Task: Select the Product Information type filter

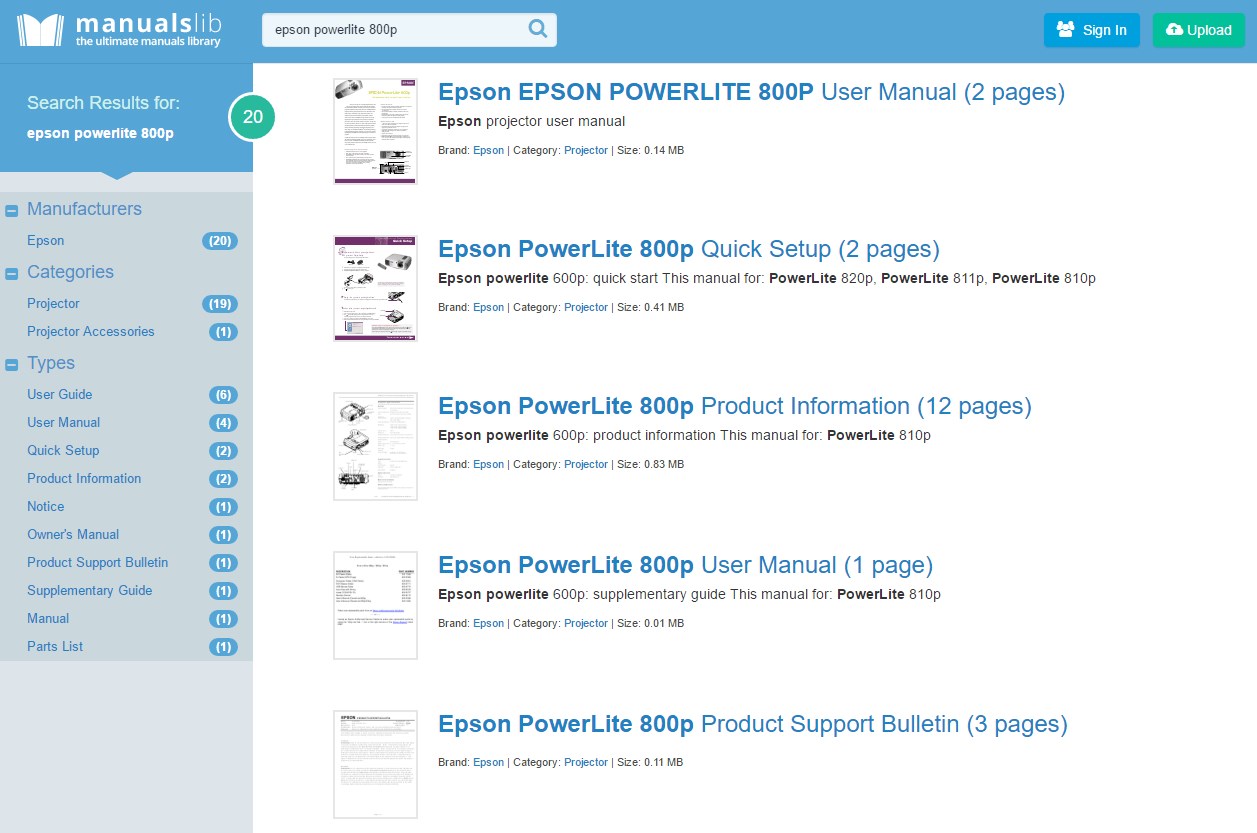Action: pos(84,479)
